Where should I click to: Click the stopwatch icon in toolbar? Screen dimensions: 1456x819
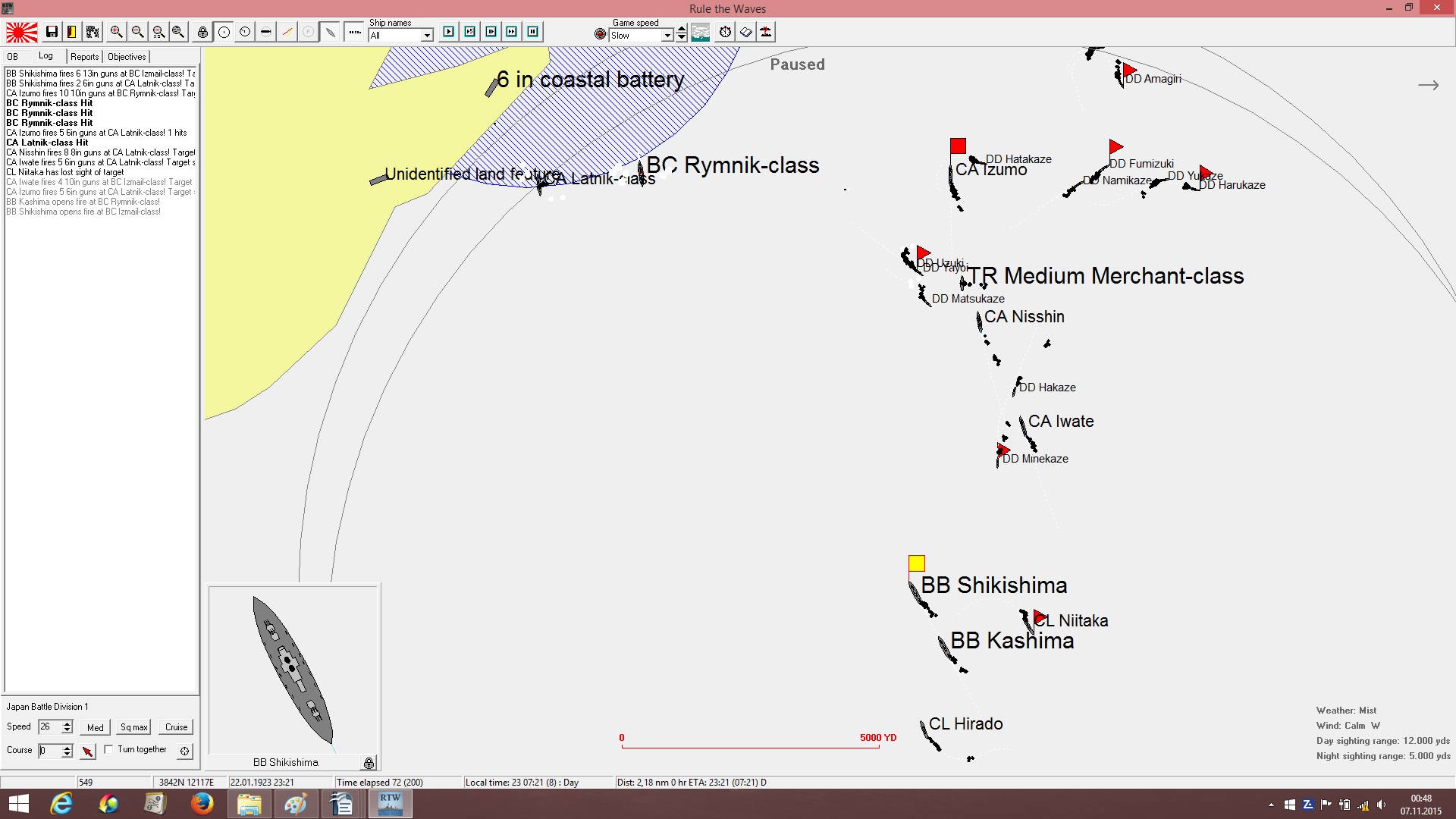726,32
